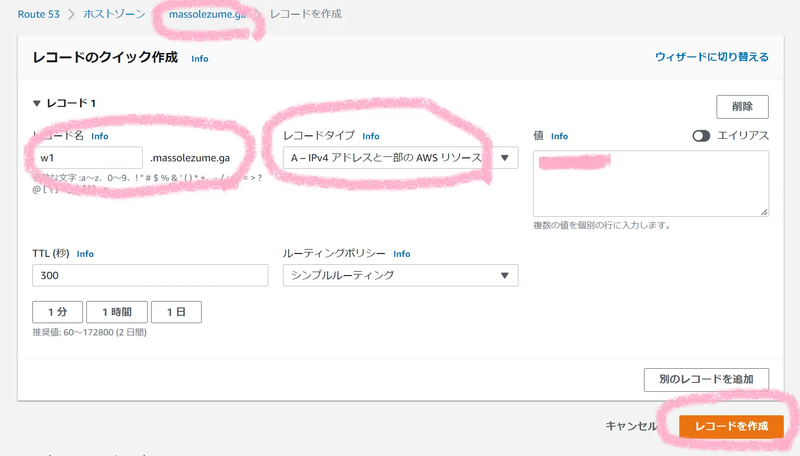Open the レコードタイプ dropdown
The width and height of the screenshot is (800, 456).
click(401, 158)
